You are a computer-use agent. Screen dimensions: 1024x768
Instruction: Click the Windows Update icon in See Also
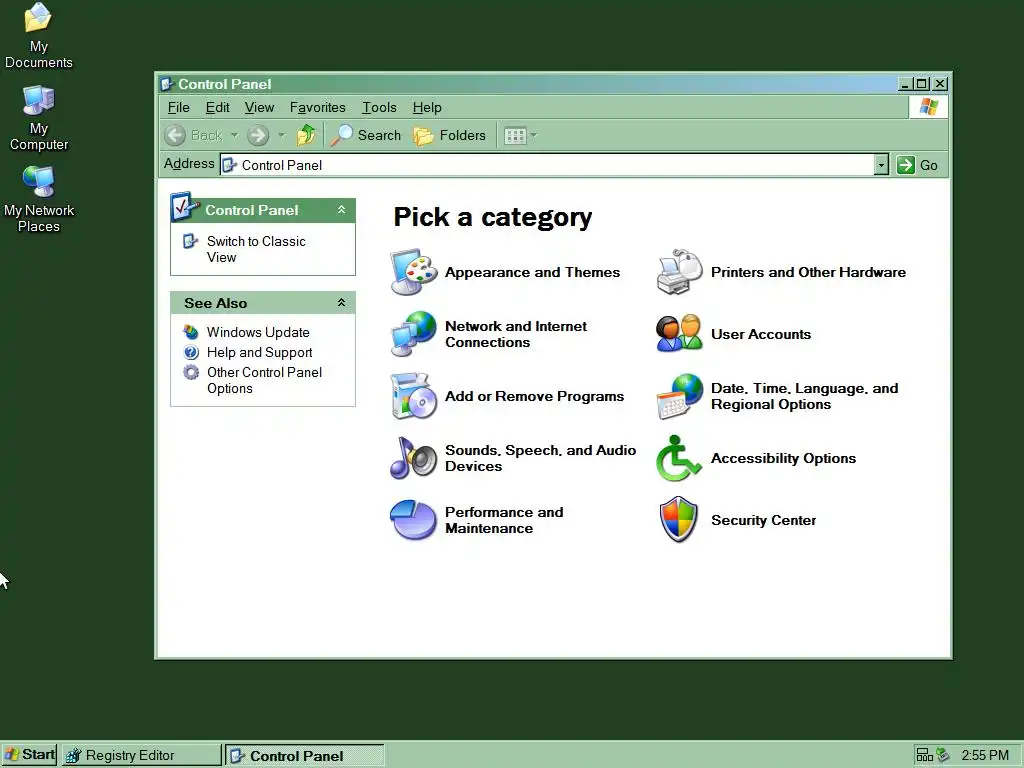pyautogui.click(x=191, y=332)
